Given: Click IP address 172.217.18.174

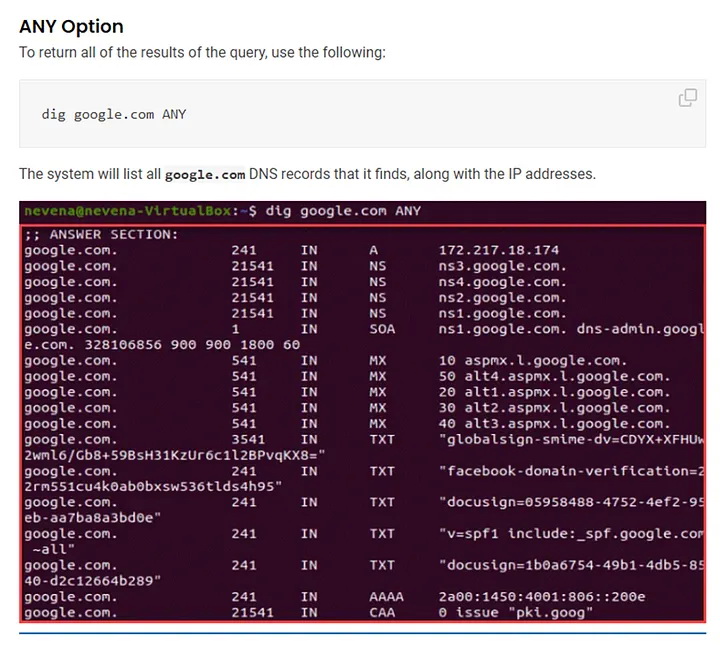Looking at the screenshot, I should click(x=499, y=250).
